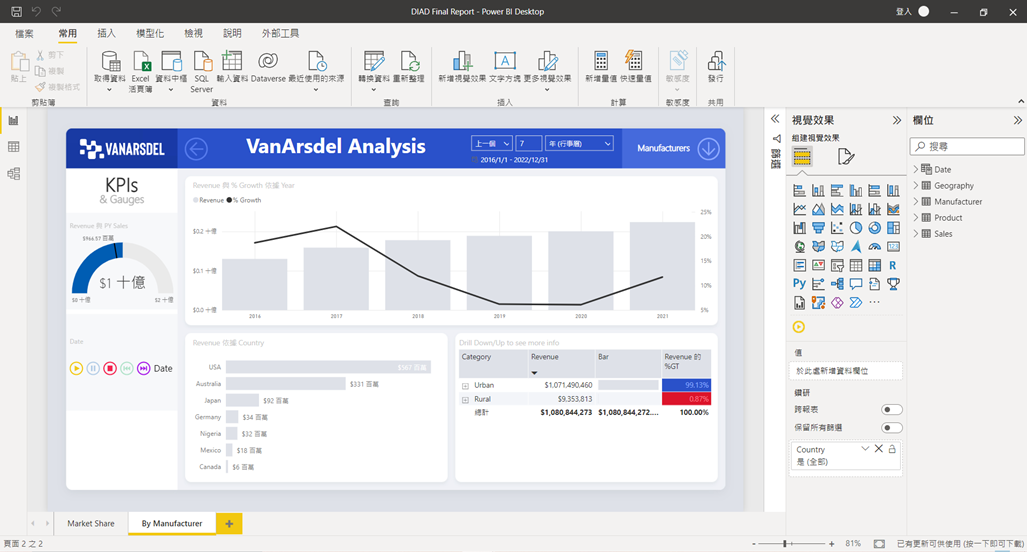Select the R script visual

coord(893,265)
